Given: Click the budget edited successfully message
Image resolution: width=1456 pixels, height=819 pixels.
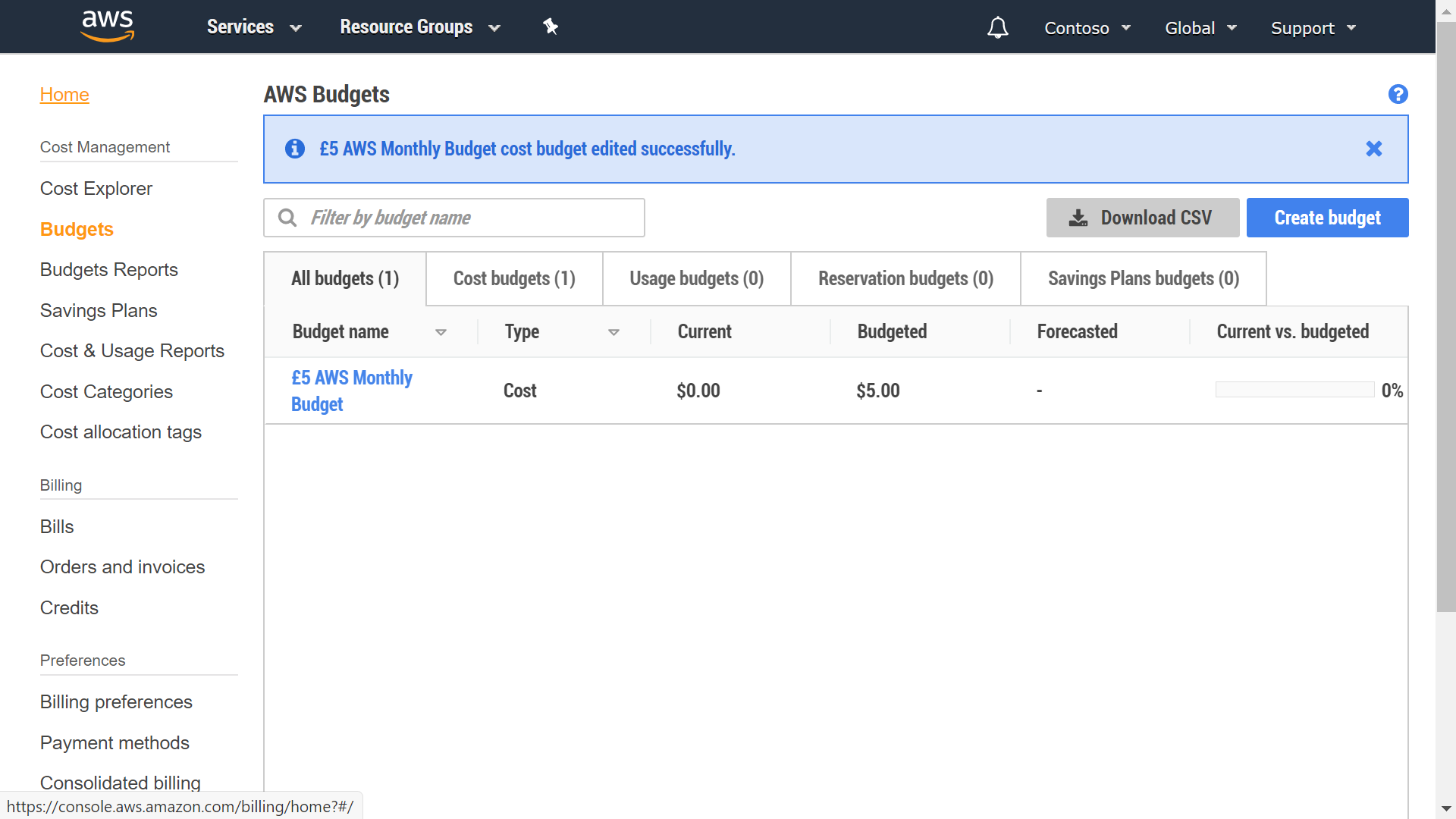Looking at the screenshot, I should (x=527, y=149).
